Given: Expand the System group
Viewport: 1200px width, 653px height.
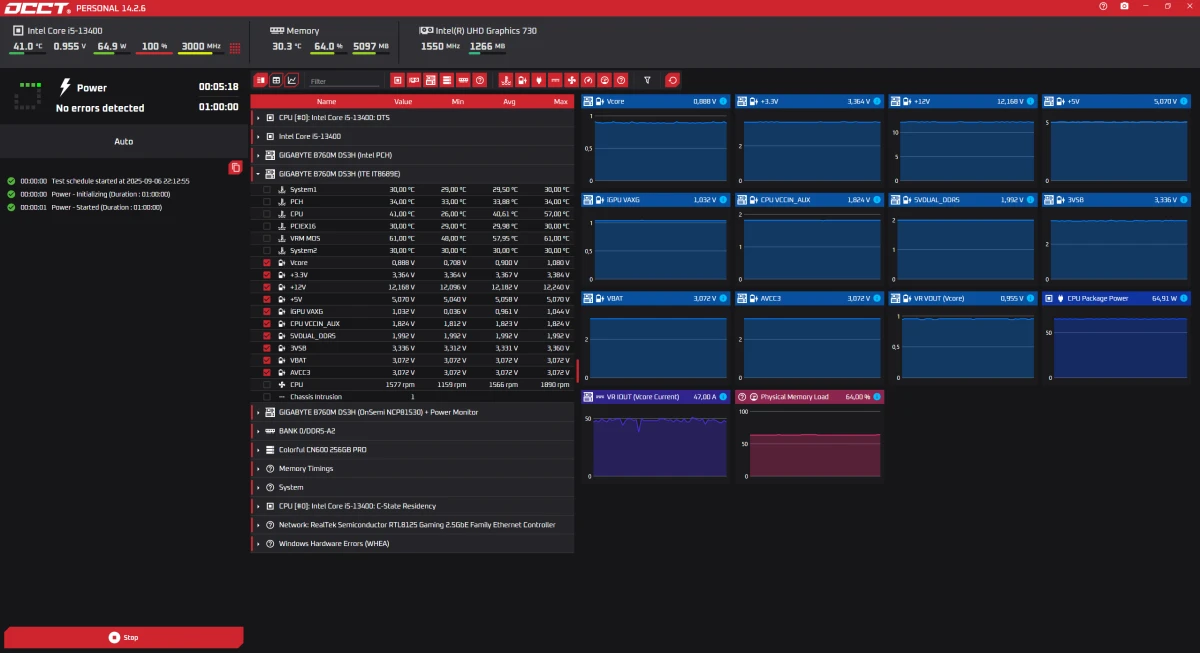Looking at the screenshot, I should pos(258,487).
